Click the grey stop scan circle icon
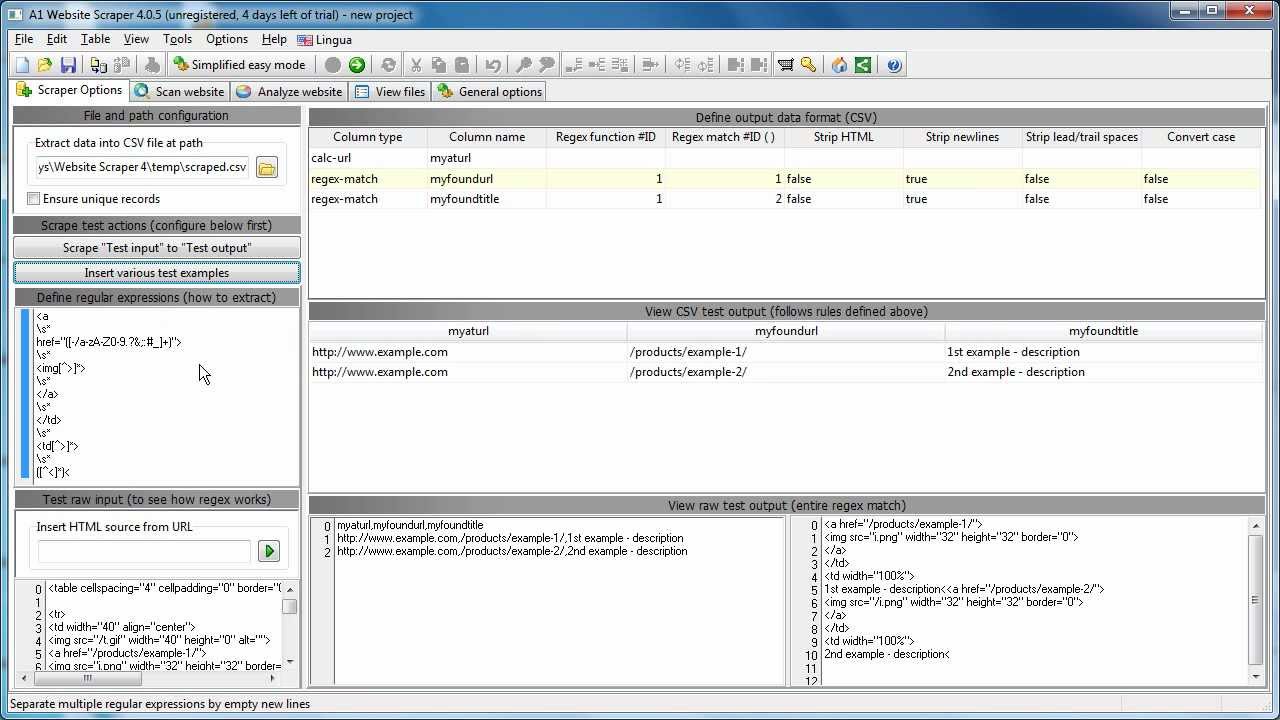The width and height of the screenshot is (1280, 720). tap(333, 65)
